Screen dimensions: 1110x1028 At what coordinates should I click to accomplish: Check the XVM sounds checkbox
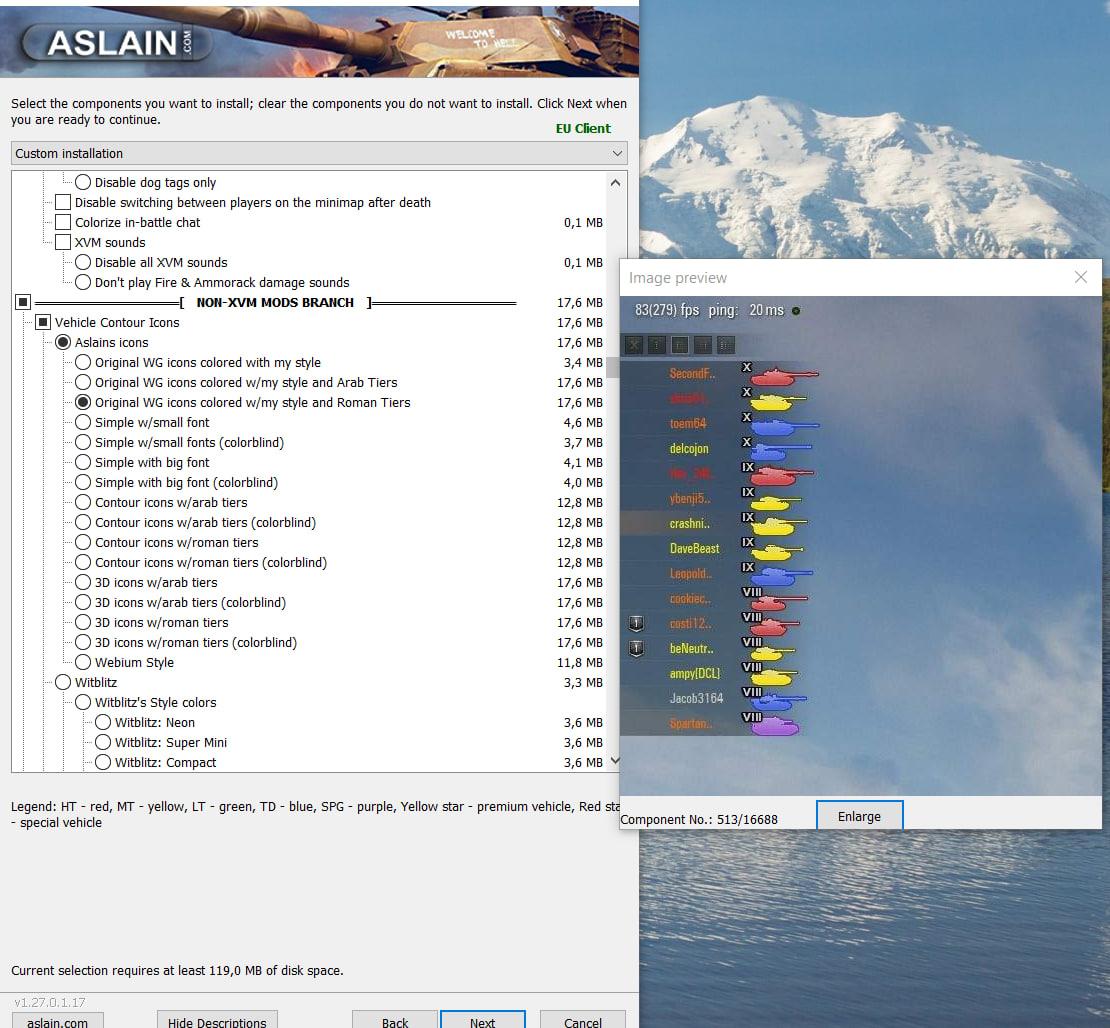click(x=63, y=242)
